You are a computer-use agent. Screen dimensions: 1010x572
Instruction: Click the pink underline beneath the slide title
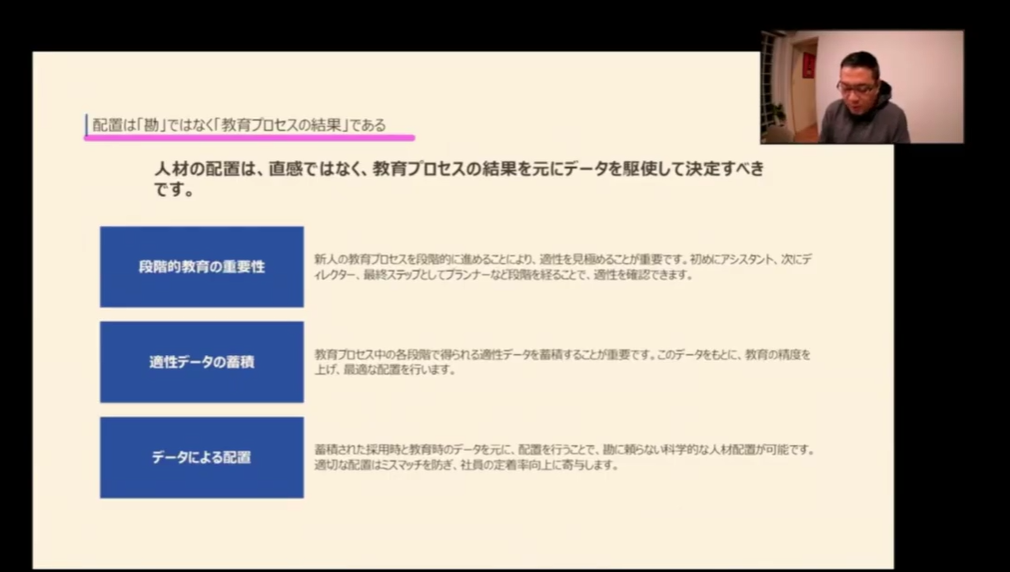pyautogui.click(x=249, y=137)
